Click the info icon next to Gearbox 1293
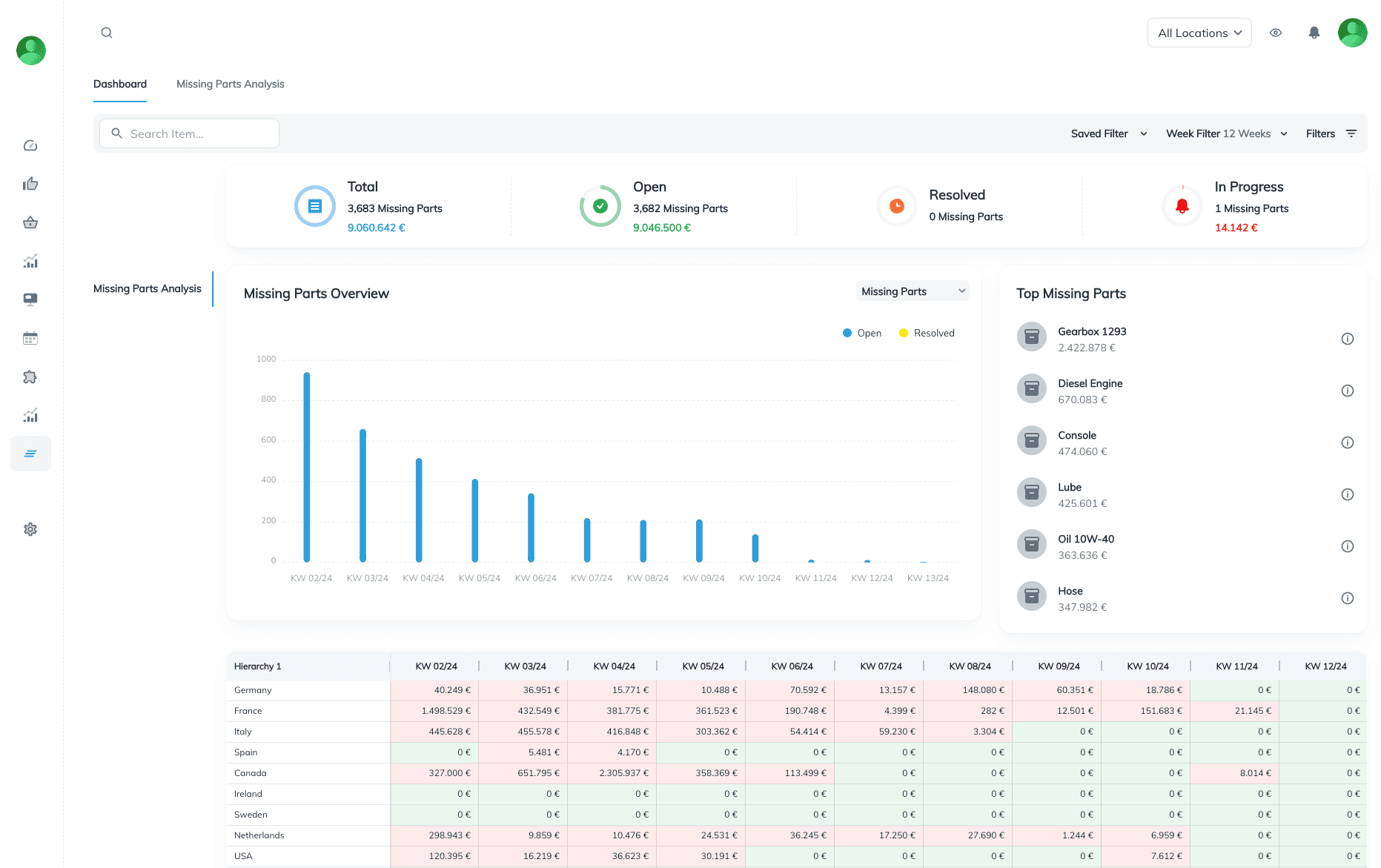 [1347, 339]
